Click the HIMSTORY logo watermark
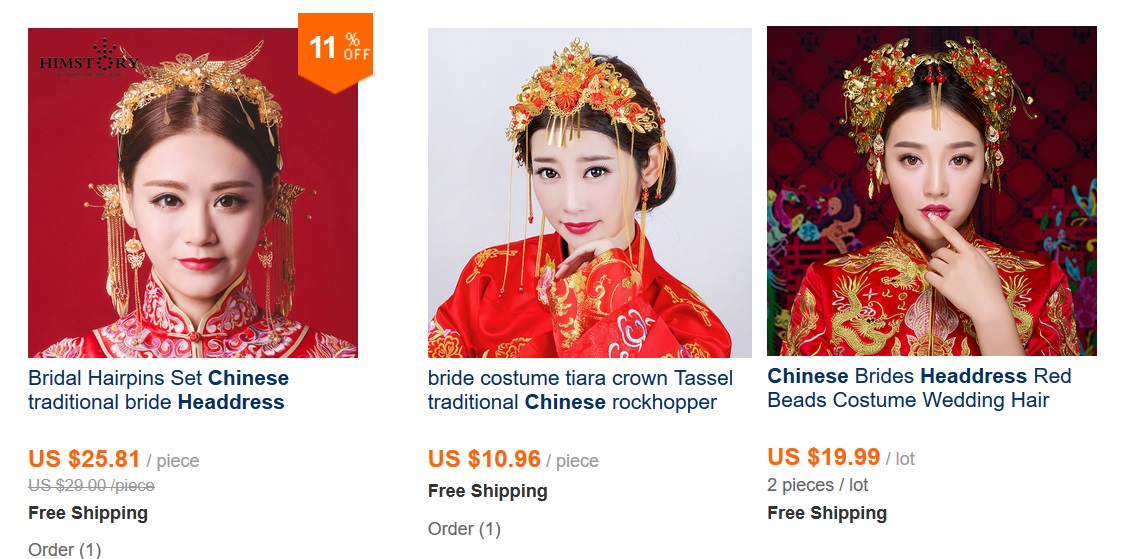This screenshot has width=1123, height=559. coord(89,59)
